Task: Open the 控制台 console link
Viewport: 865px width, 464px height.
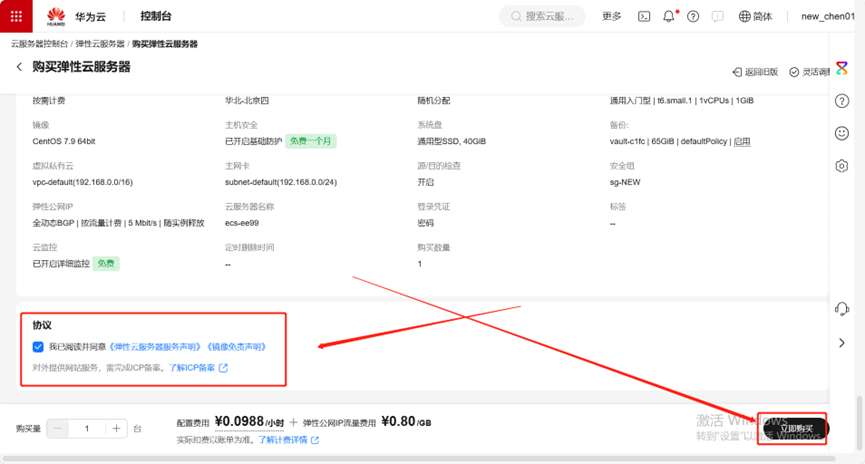Action: tap(156, 16)
